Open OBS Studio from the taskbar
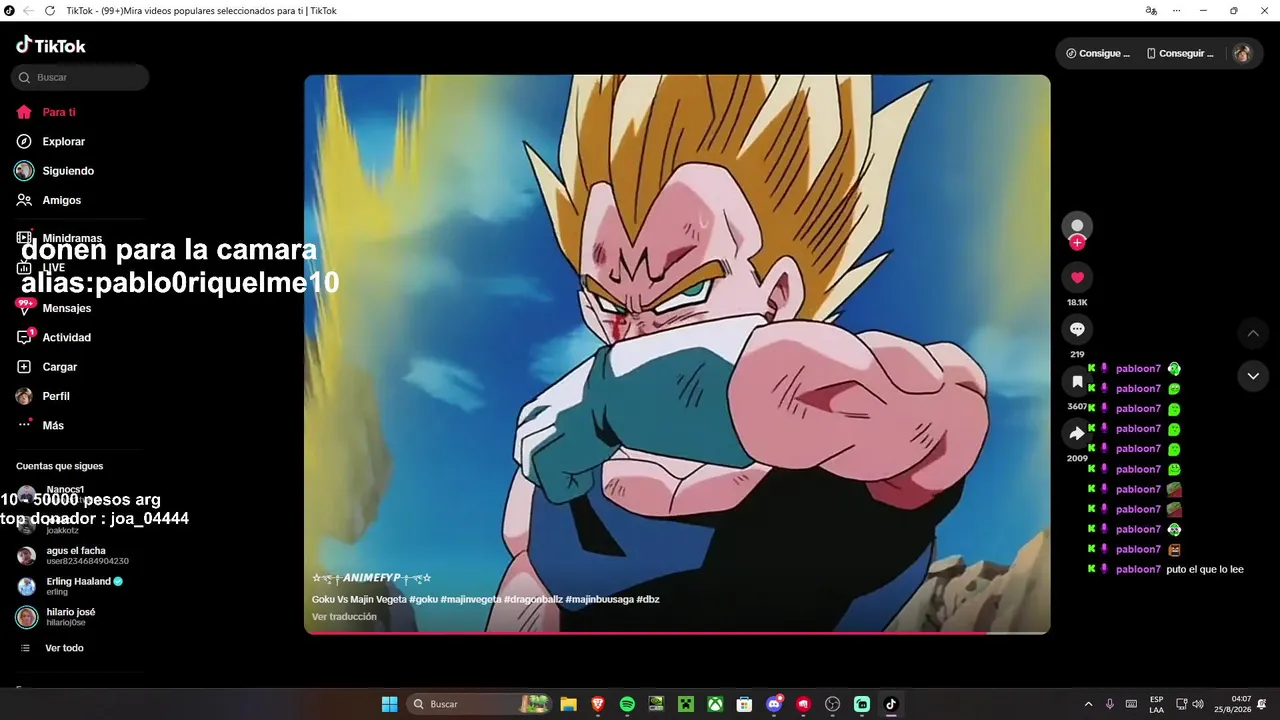Image resolution: width=1280 pixels, height=720 pixels. pos(832,704)
